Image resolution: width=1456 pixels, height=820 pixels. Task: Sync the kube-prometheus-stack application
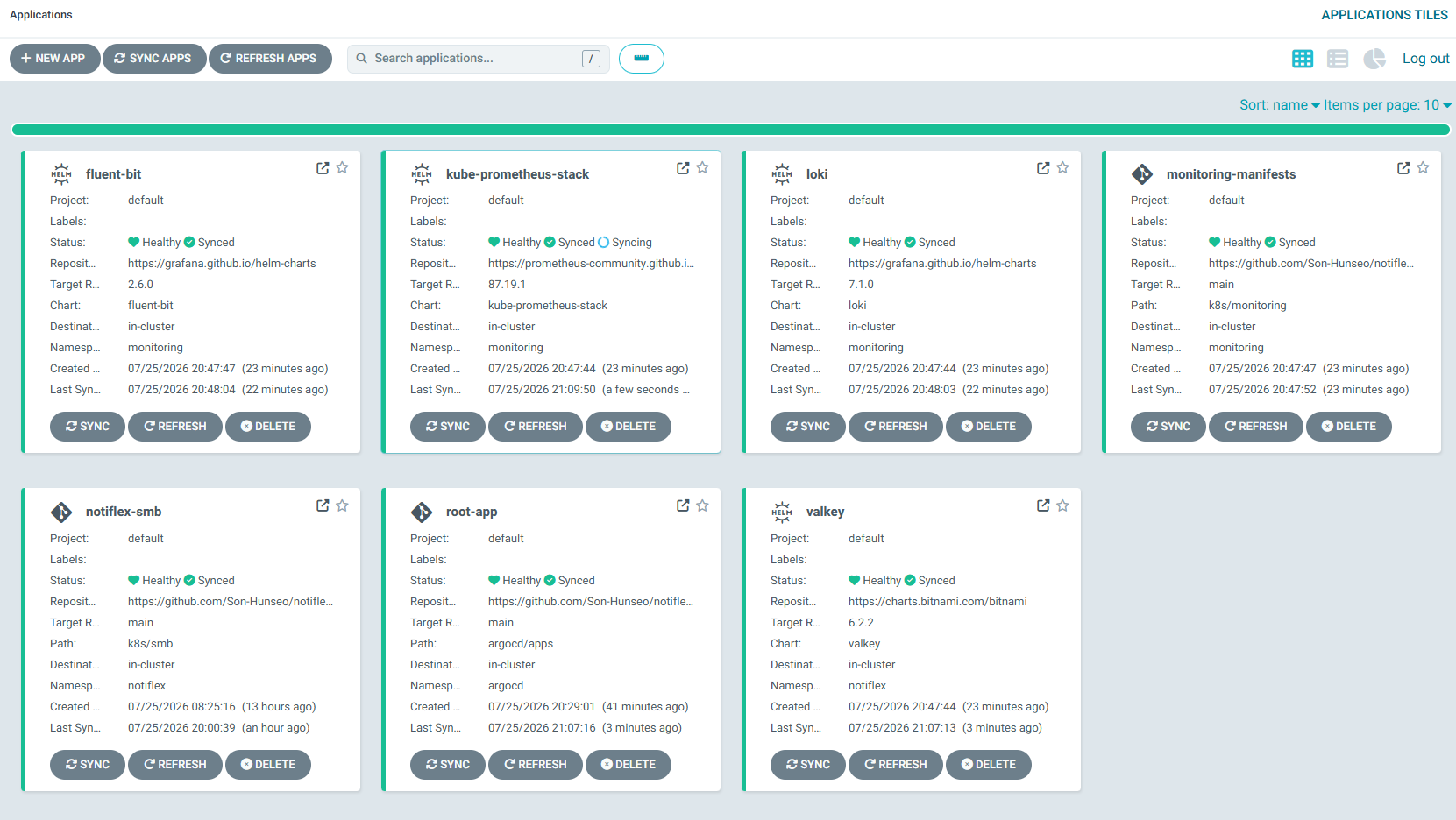tap(448, 427)
